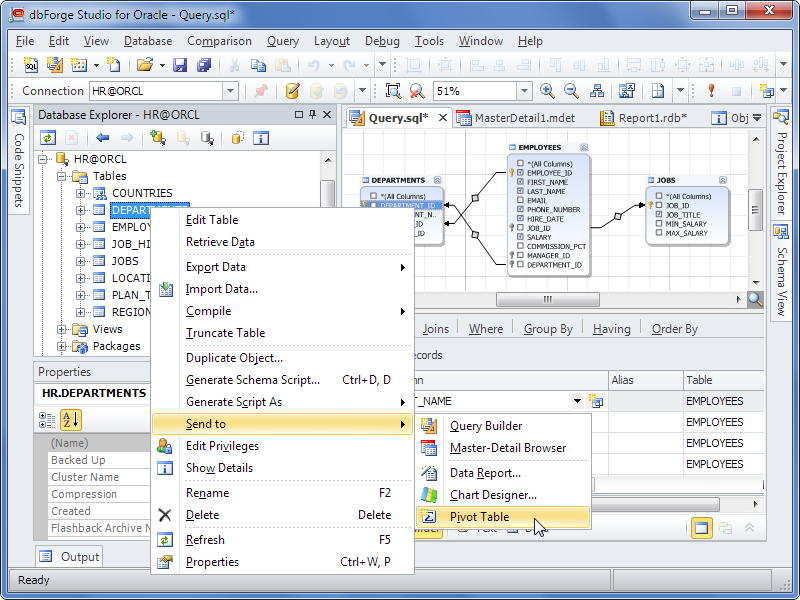Close the Database Explorer panel
The height and width of the screenshot is (600, 800).
click(327, 115)
